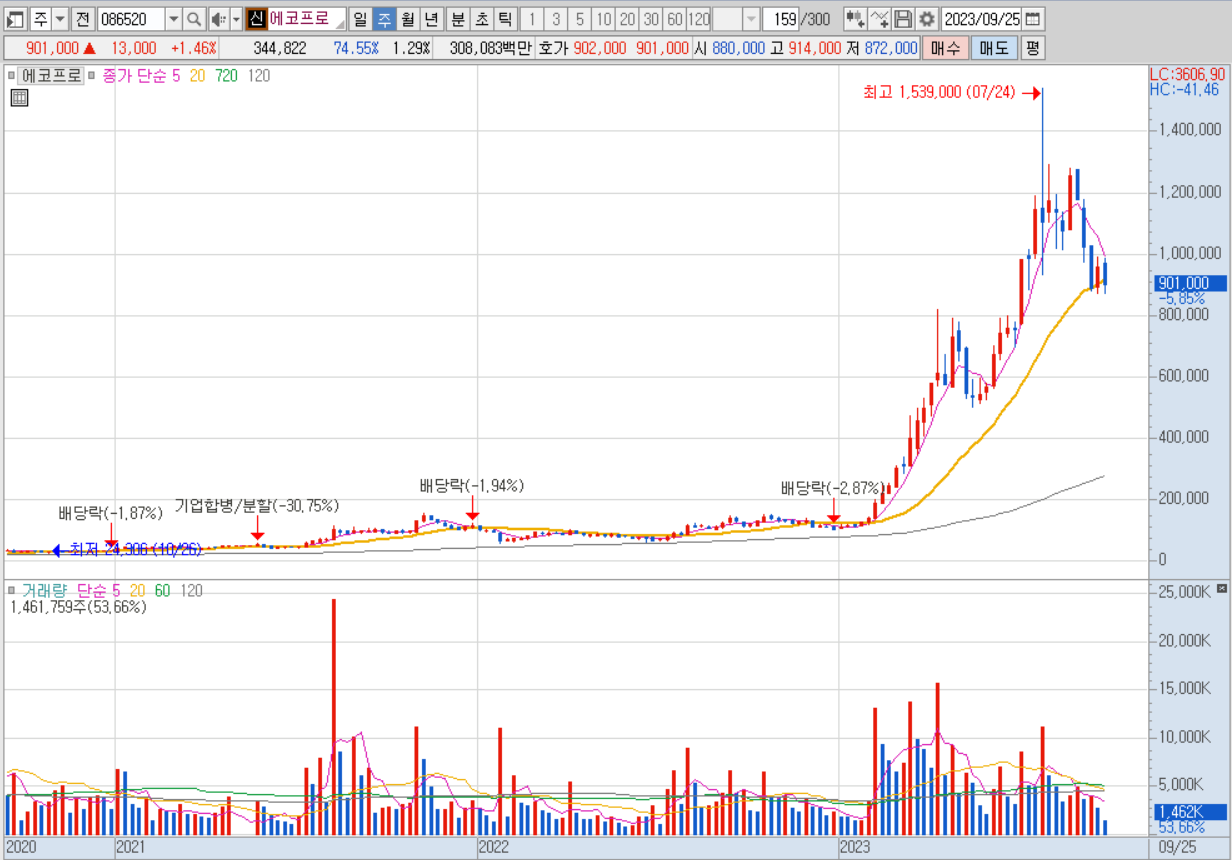Select tick 틱 chart
The height and width of the screenshot is (860, 1232).
[x=505, y=19]
